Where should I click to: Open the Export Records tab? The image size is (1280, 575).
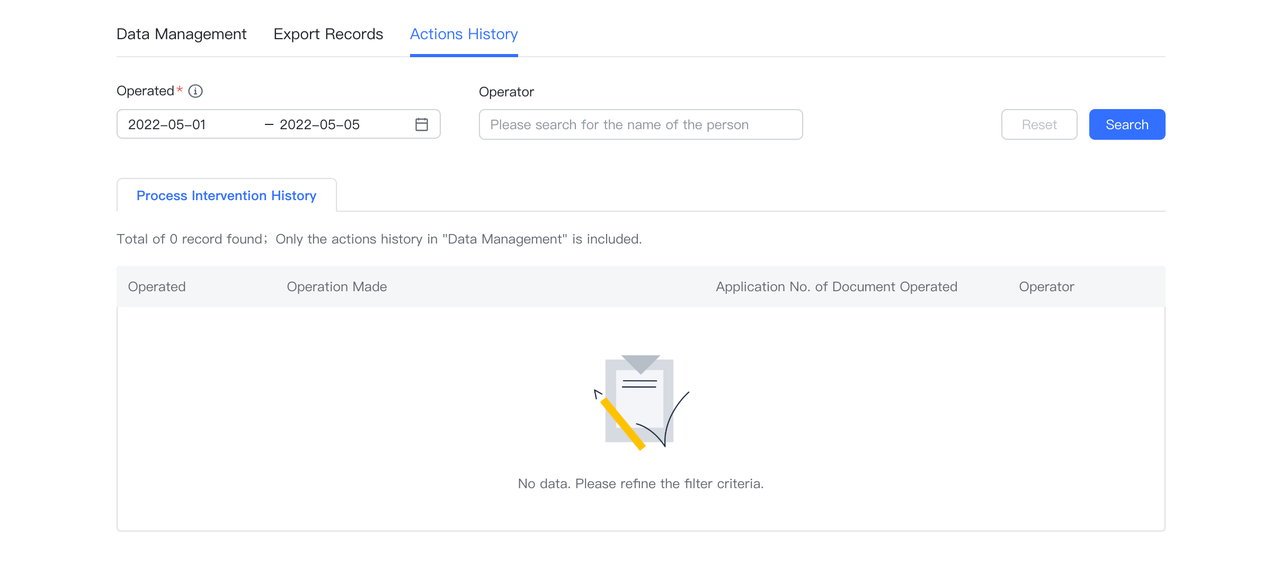click(328, 34)
